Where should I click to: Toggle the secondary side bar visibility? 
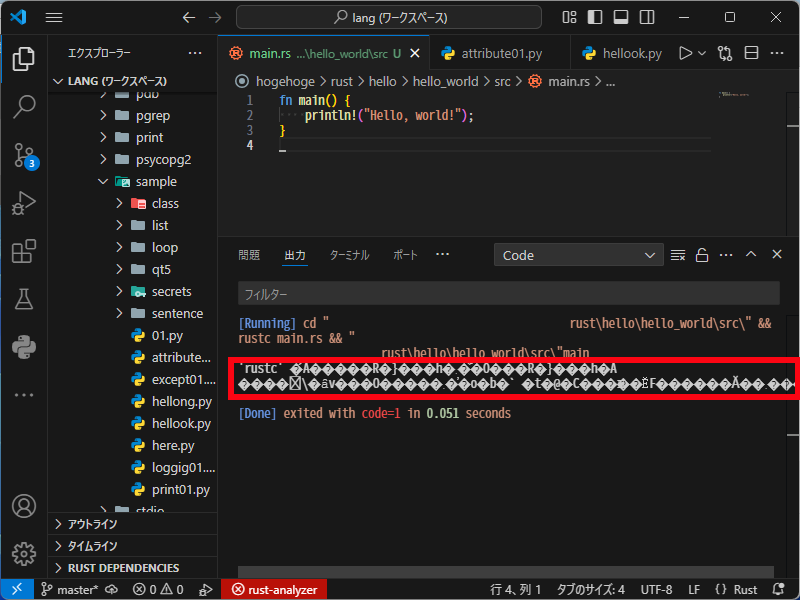click(647, 17)
